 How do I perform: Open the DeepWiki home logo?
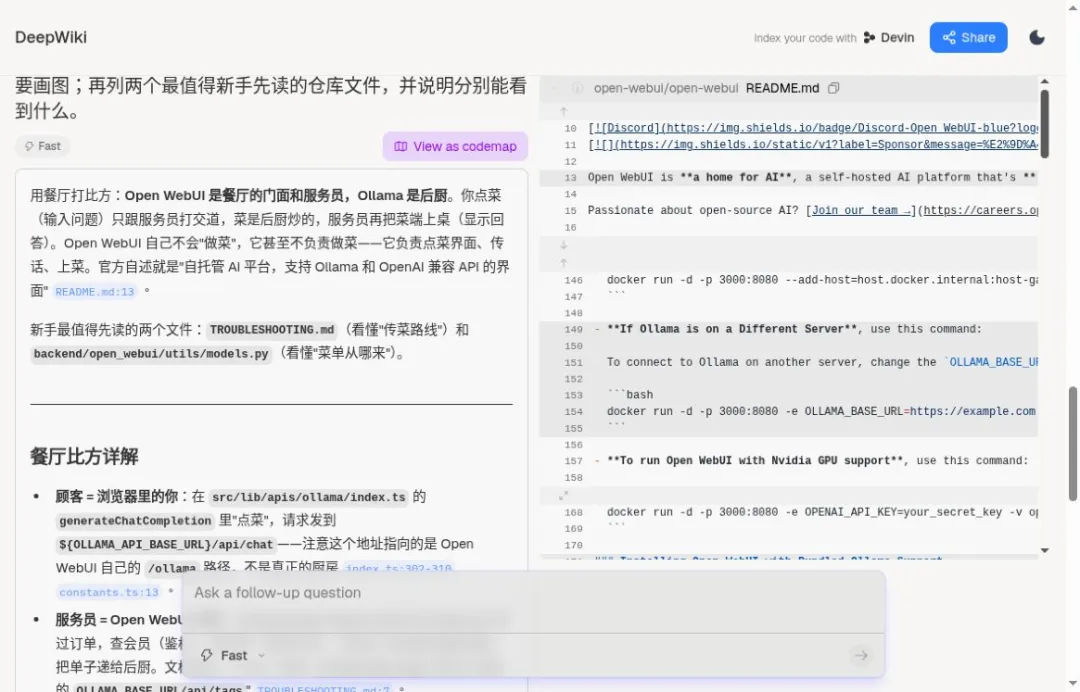tap(51, 37)
